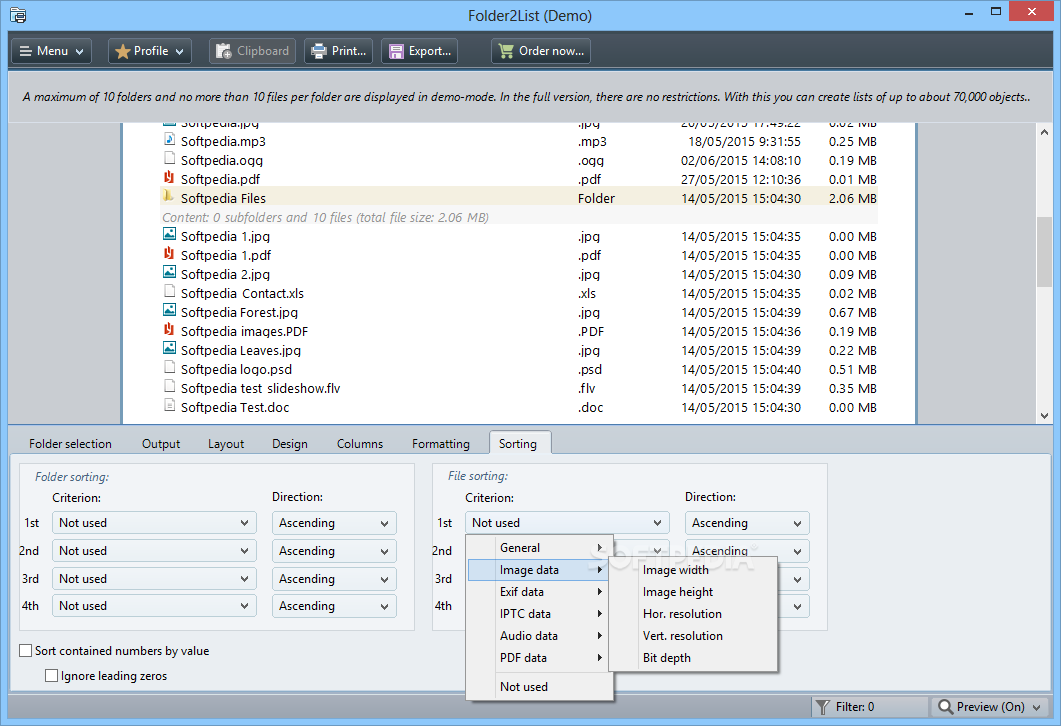
Task: Click the file icon of Softpedia Contact.xls
Action: pyautogui.click(x=169, y=292)
